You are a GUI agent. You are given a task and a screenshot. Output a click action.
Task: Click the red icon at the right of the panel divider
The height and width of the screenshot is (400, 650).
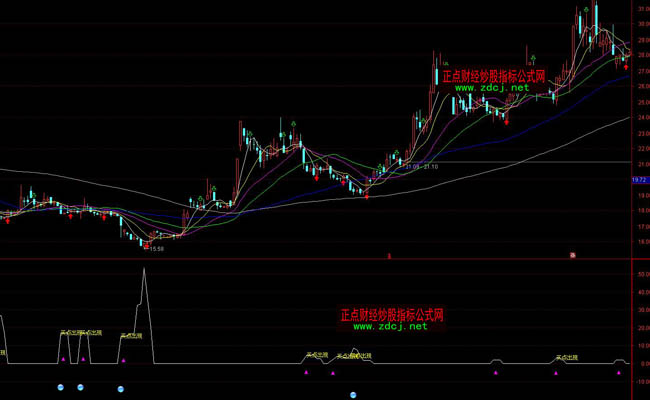tap(573, 256)
